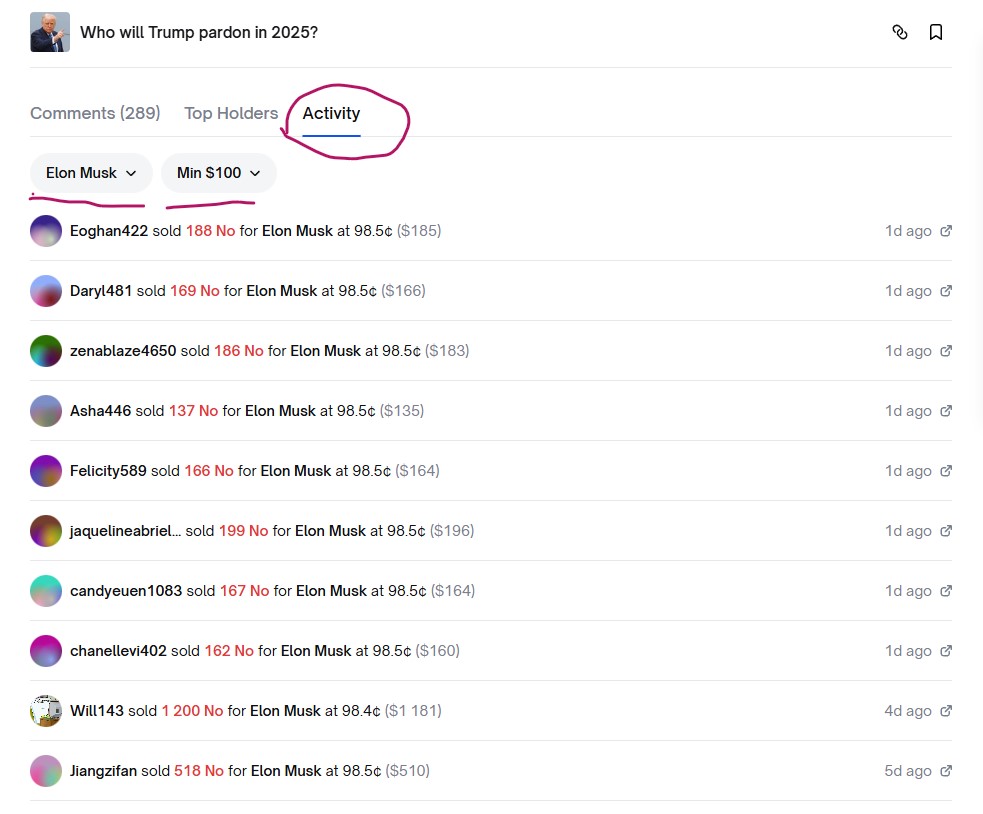Viewport: 983px width, 814px height.
Task: Switch to the Comments (289) tab
Action: pos(95,113)
